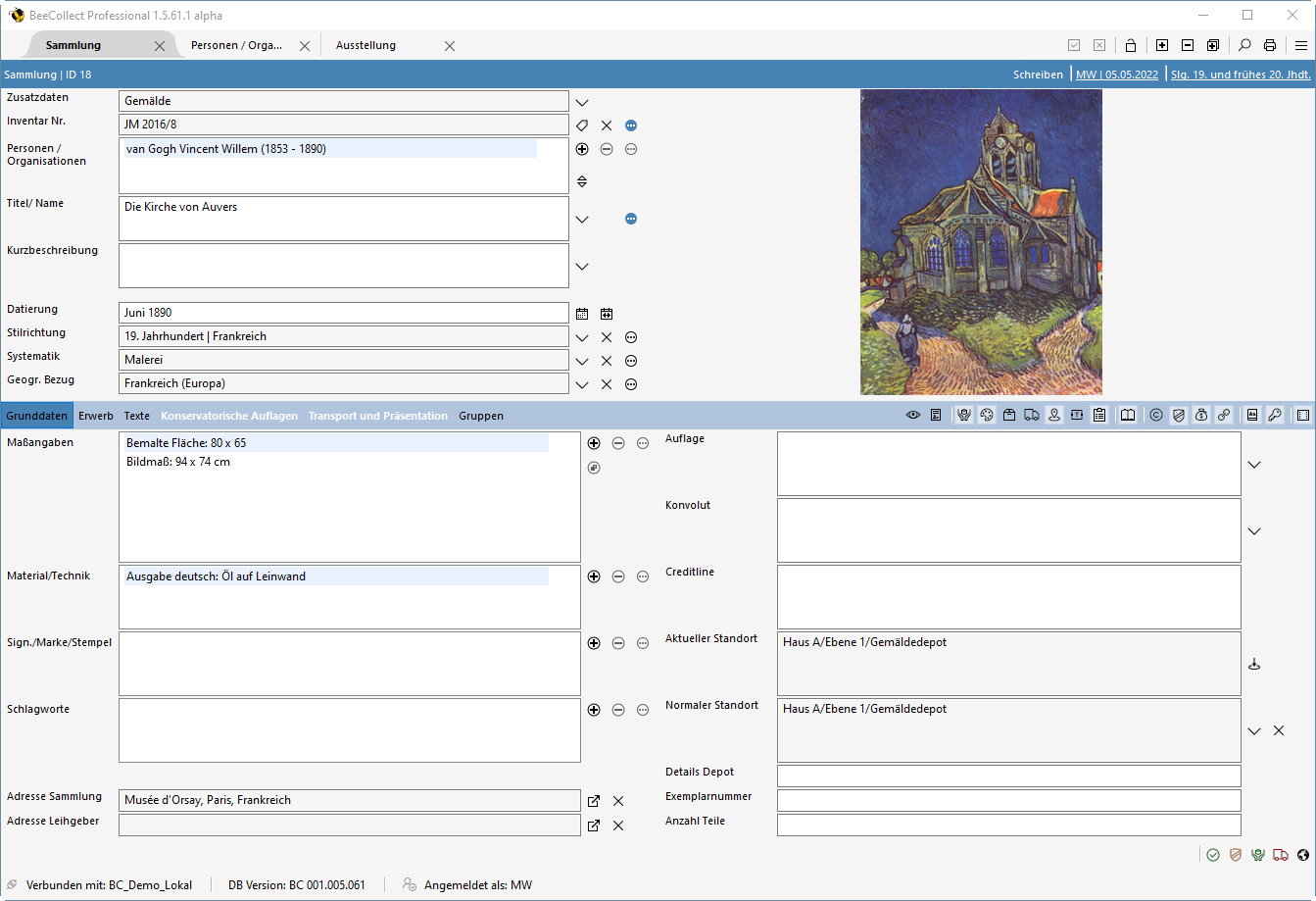The width and height of the screenshot is (1316, 901).
Task: Click the MW | 05.05.2022 link
Action: (x=1117, y=75)
